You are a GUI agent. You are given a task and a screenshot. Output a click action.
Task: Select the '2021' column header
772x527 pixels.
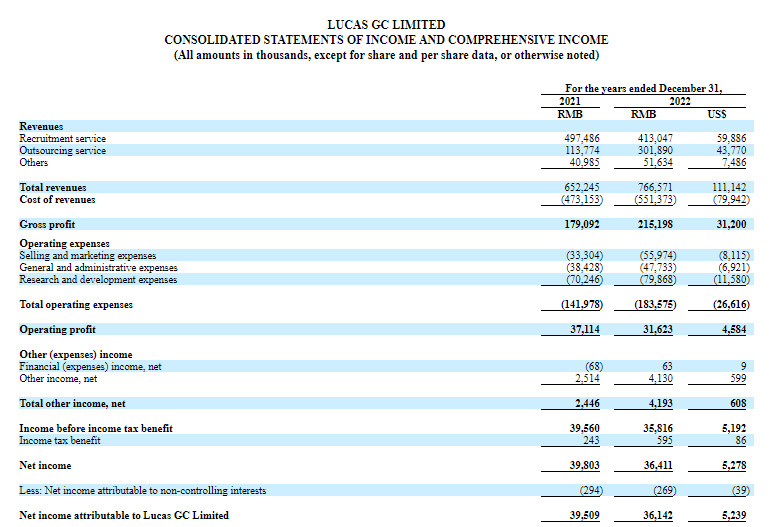coord(570,101)
